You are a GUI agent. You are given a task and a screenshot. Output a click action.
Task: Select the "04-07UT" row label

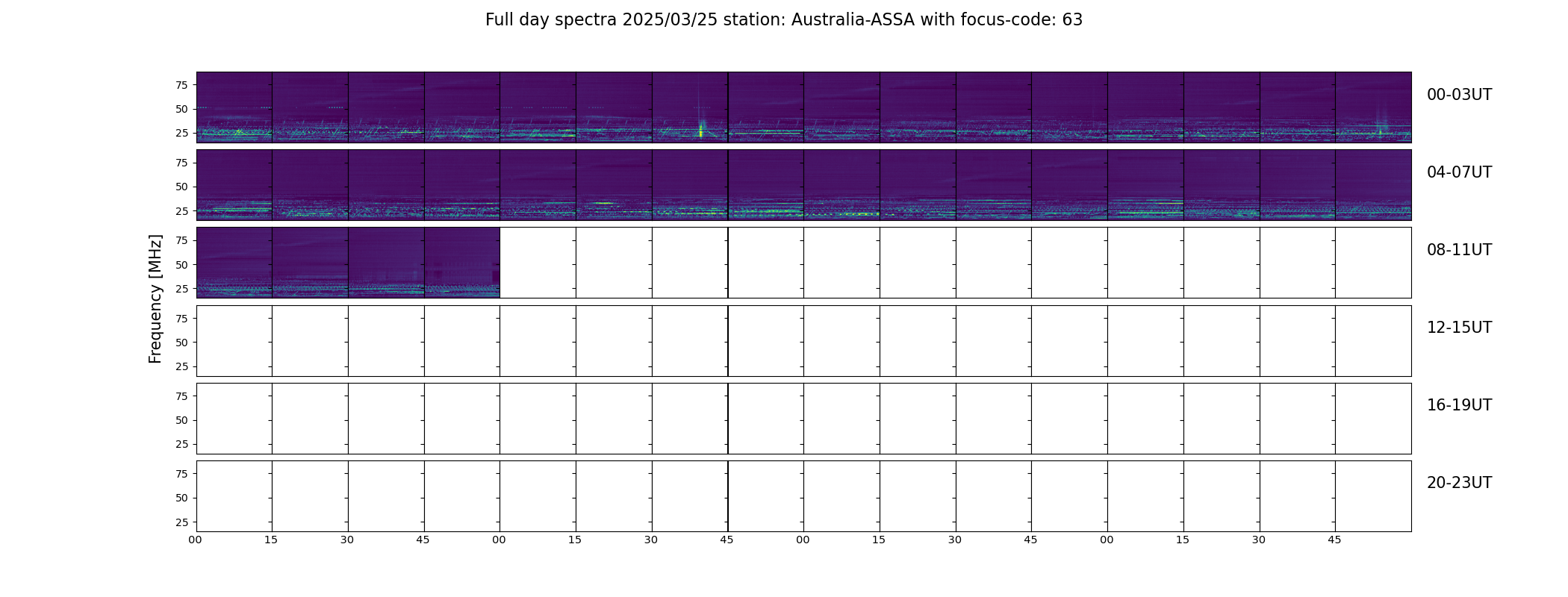1459,172
